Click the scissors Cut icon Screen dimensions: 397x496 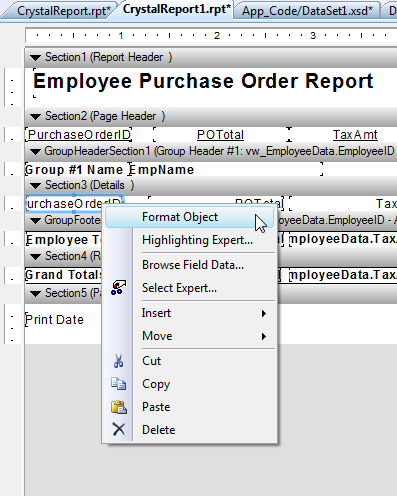coord(118,361)
